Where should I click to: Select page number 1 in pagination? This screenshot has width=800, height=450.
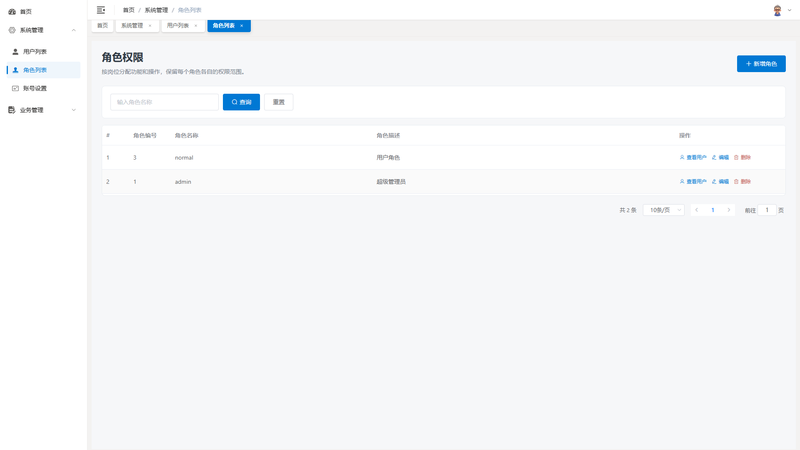713,210
